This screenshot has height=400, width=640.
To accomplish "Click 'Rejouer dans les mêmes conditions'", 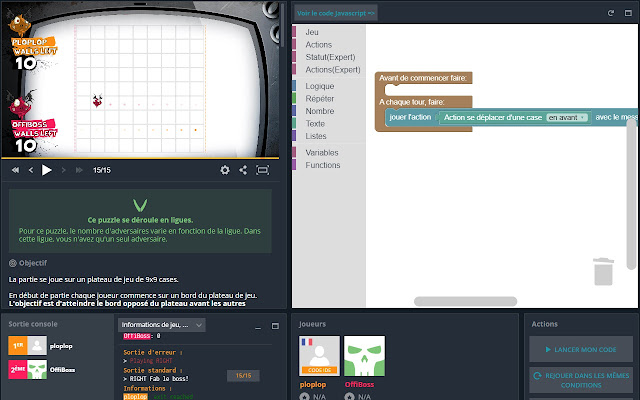I will 581,380.
